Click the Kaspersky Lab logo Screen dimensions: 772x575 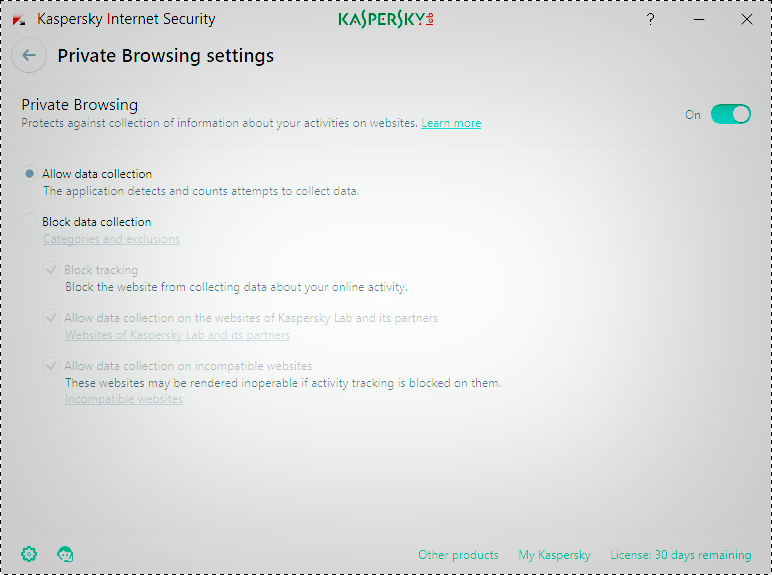(x=386, y=19)
